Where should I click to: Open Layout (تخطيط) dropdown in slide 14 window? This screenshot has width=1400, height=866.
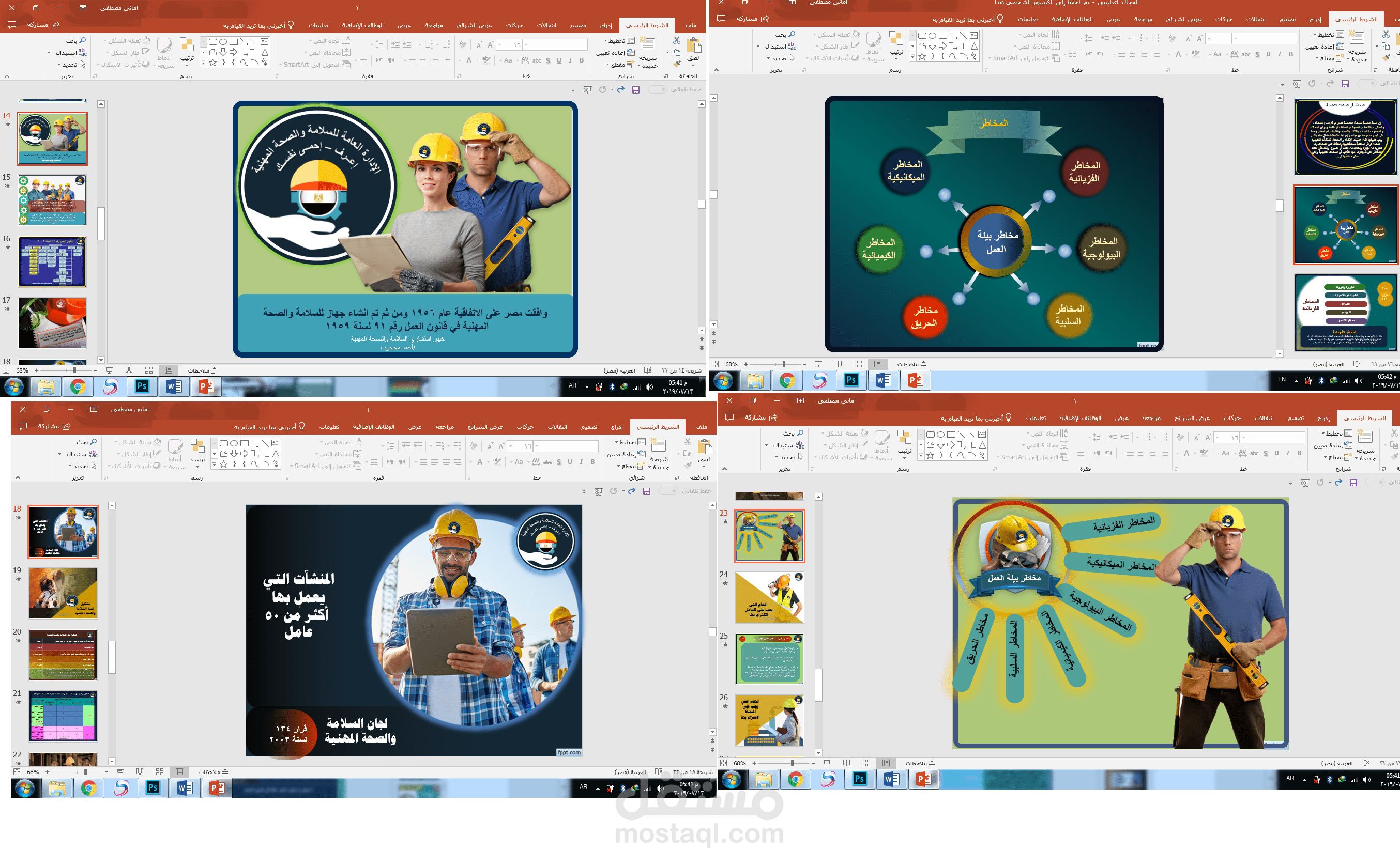point(619,41)
